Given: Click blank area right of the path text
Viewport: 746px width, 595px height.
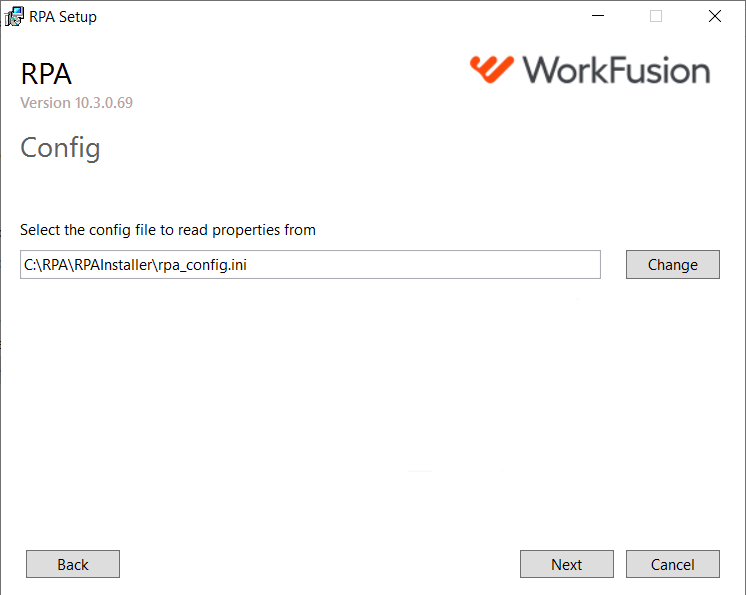Looking at the screenshot, I should [423, 264].
